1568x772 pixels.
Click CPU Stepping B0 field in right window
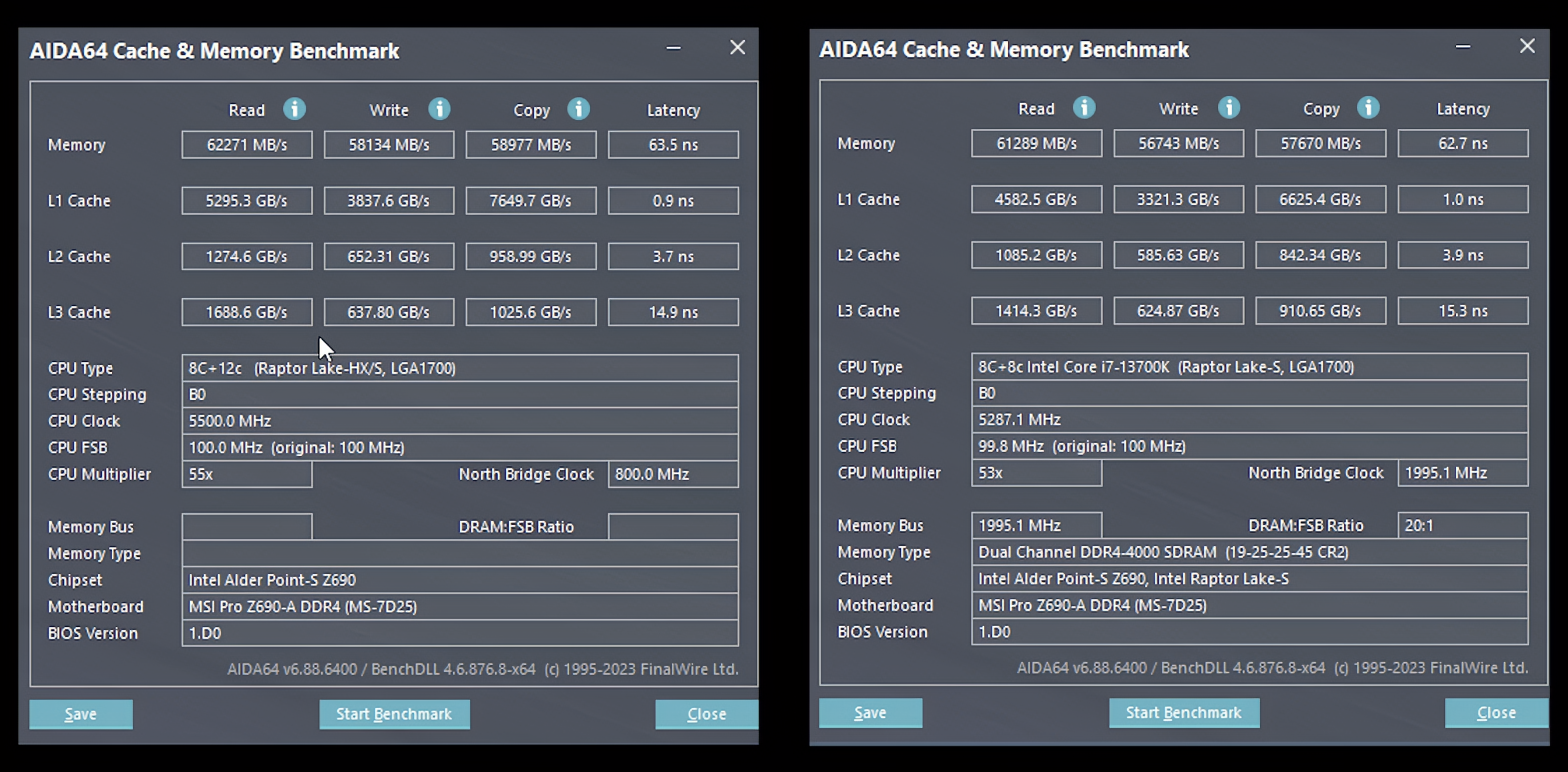[1249, 393]
